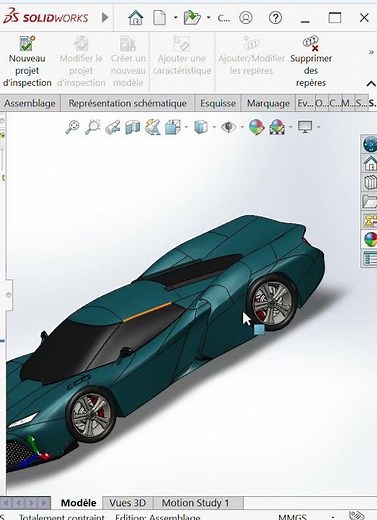This screenshot has width=377, height=520.
Task: Switch to the Esquisse tab
Action: tap(218, 103)
